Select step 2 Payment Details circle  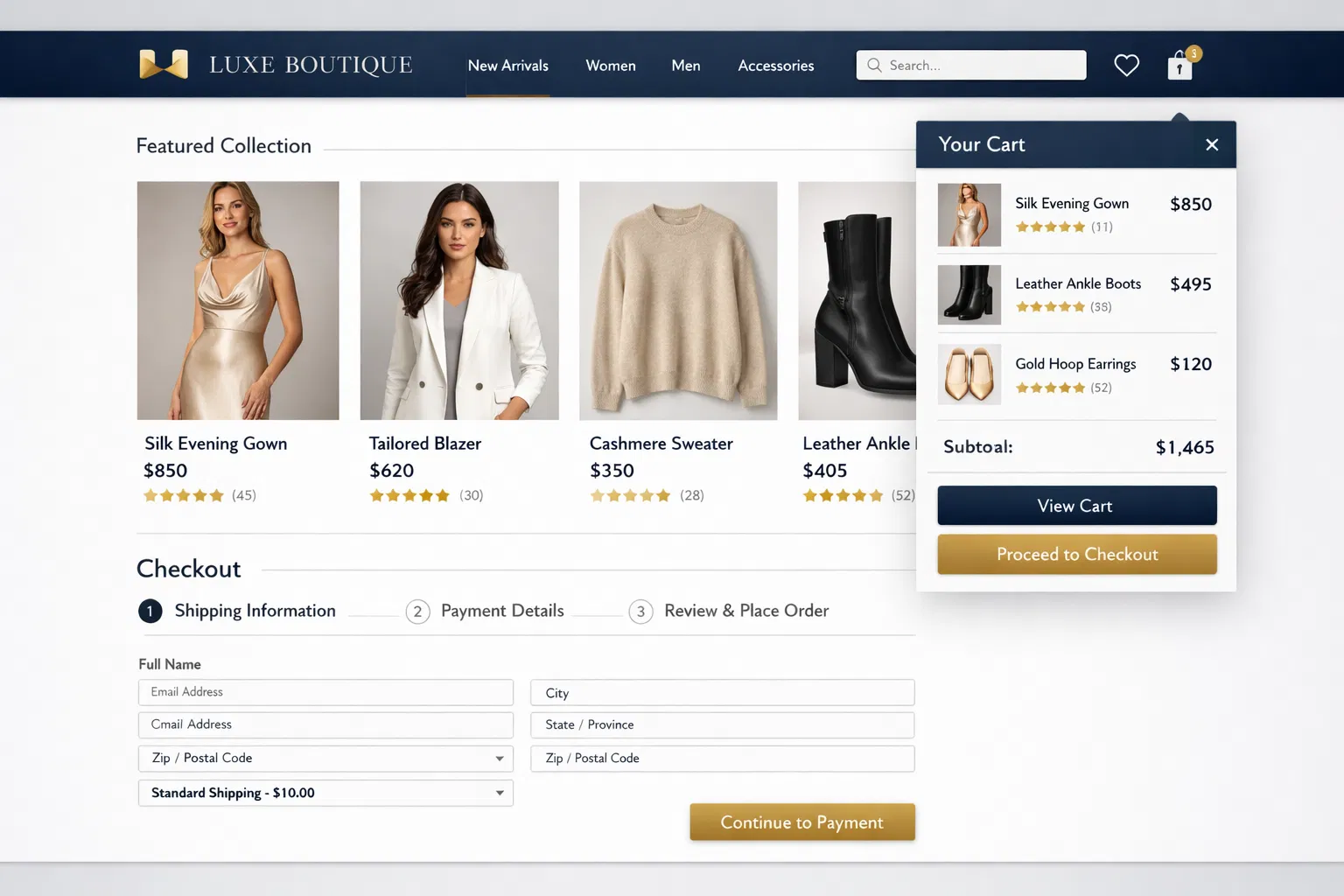(417, 611)
